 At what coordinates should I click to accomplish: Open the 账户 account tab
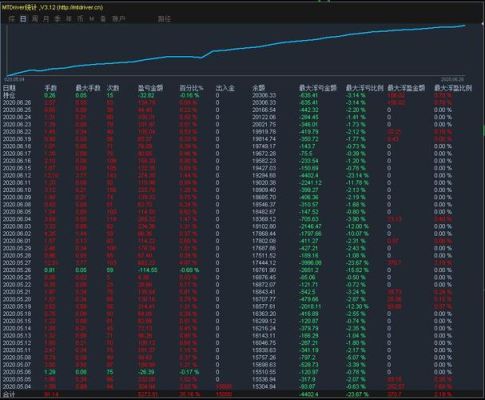pos(119,19)
